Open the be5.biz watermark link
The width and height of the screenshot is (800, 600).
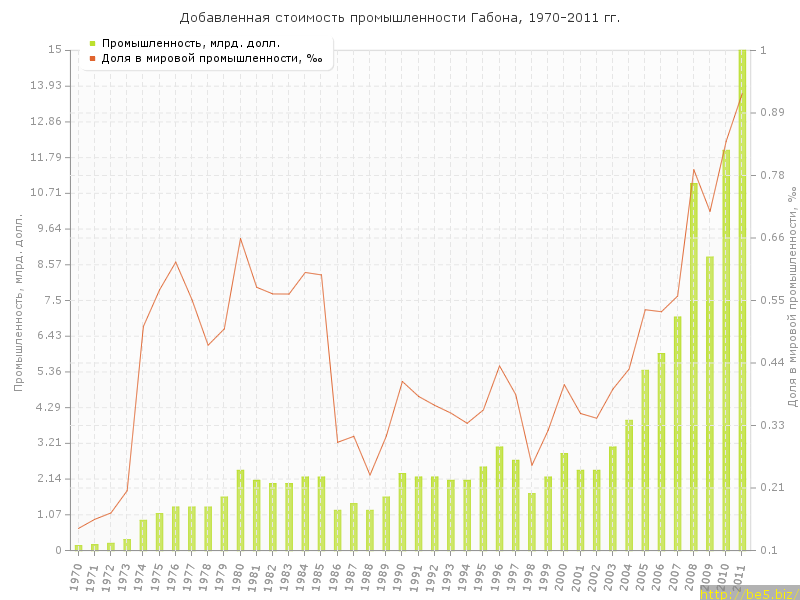point(748,593)
